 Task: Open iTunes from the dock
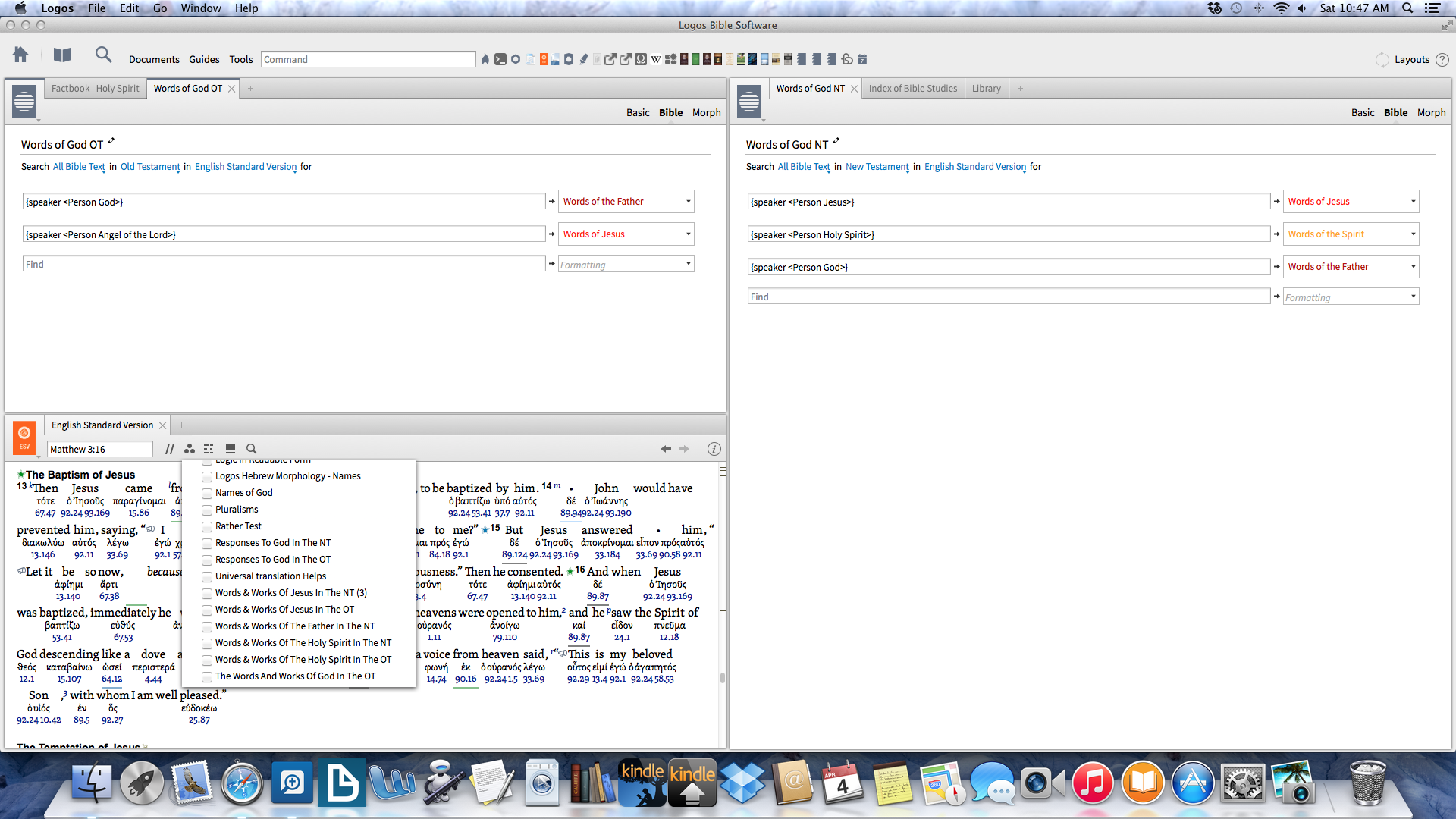[1092, 783]
